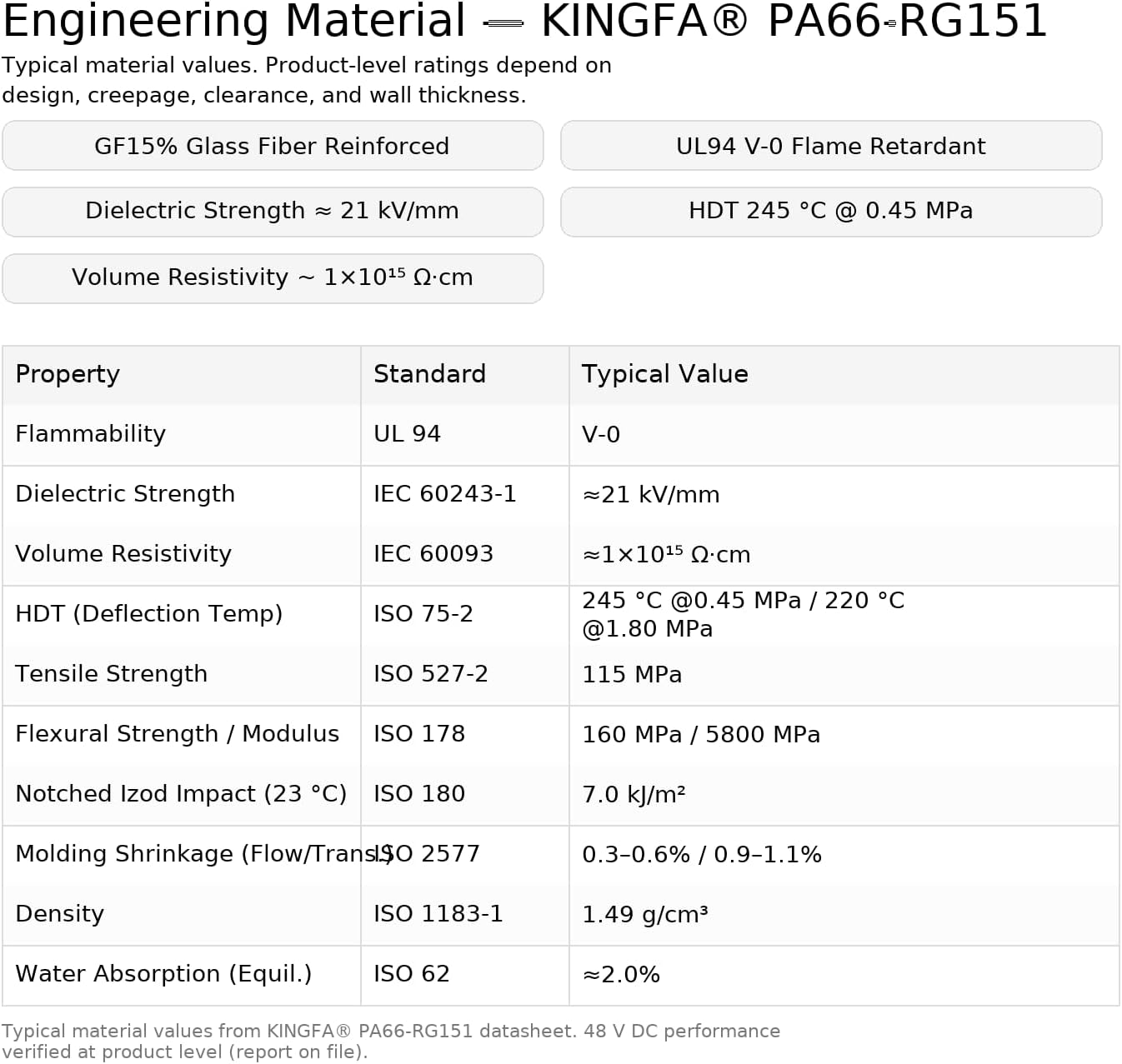Select the Flammability row label
Image resolution: width=1122 pixels, height=1064 pixels.
(x=90, y=434)
